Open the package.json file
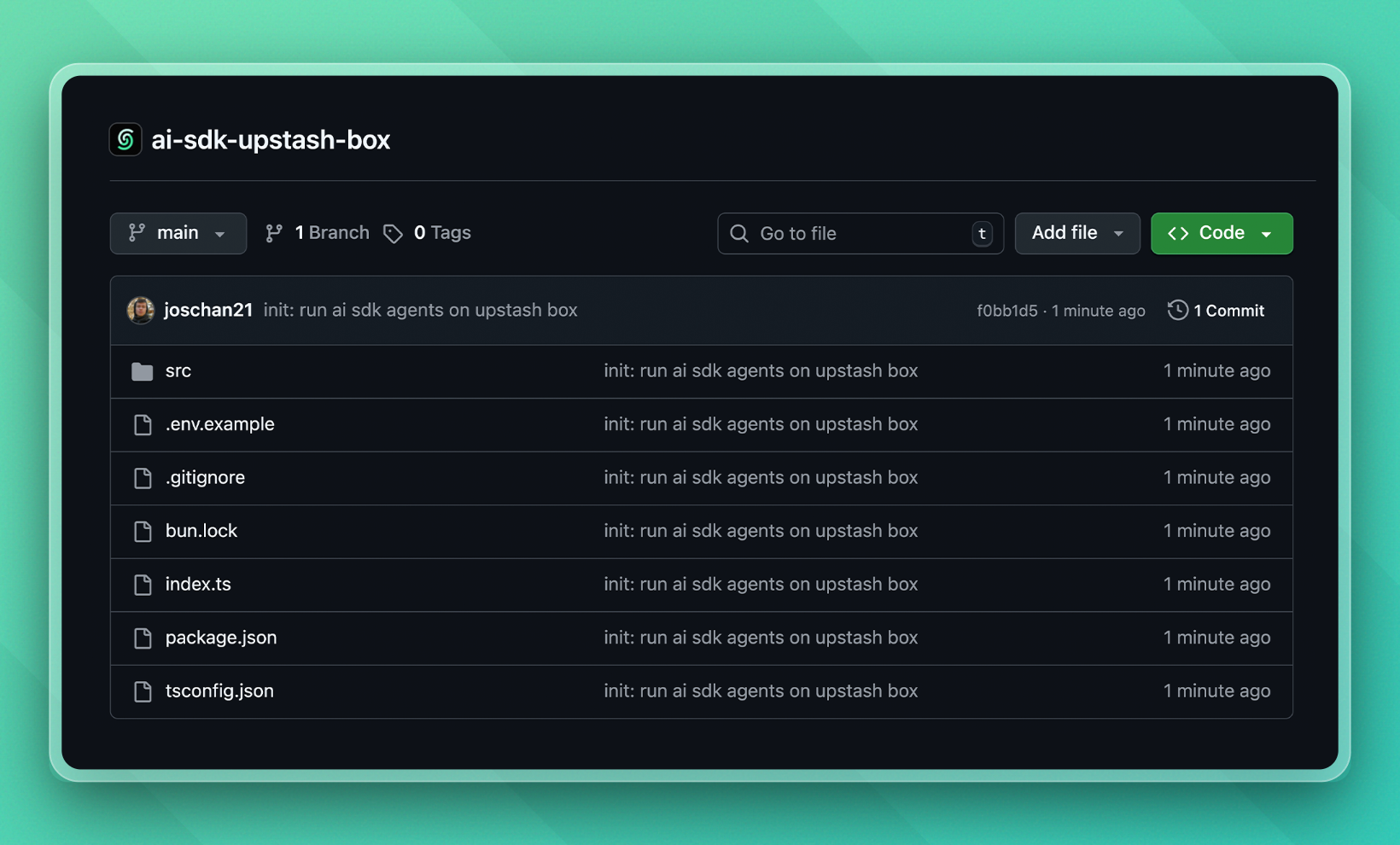The height and width of the screenshot is (845, 1400). point(221,638)
